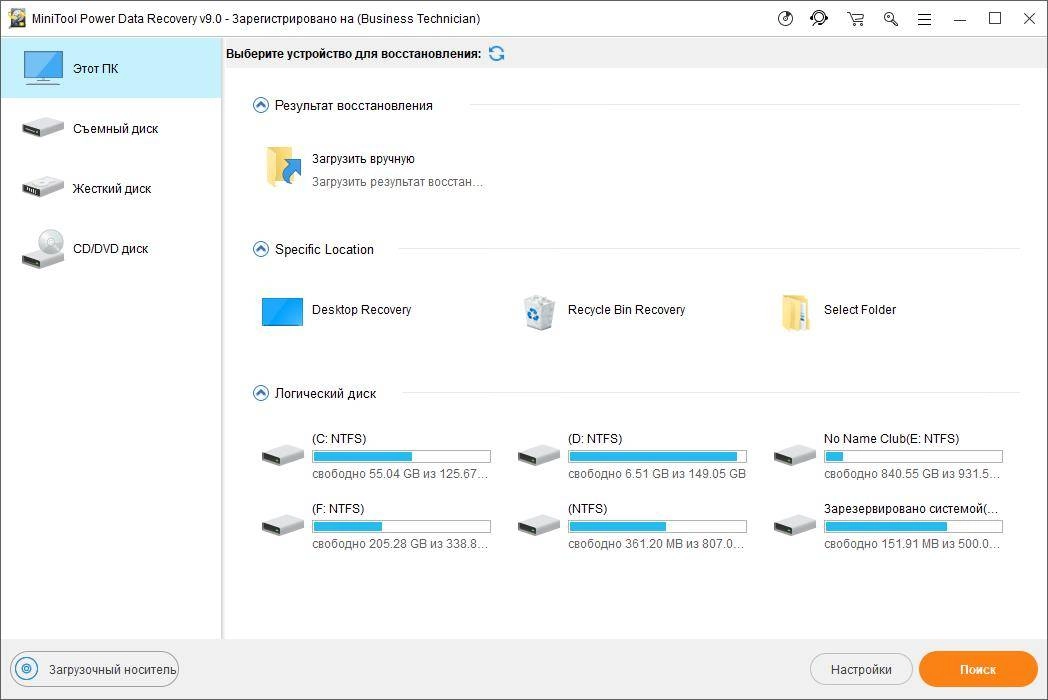Click the text свободно 6.51 GB из 149.05 GB
The height and width of the screenshot is (700, 1048).
click(x=657, y=474)
